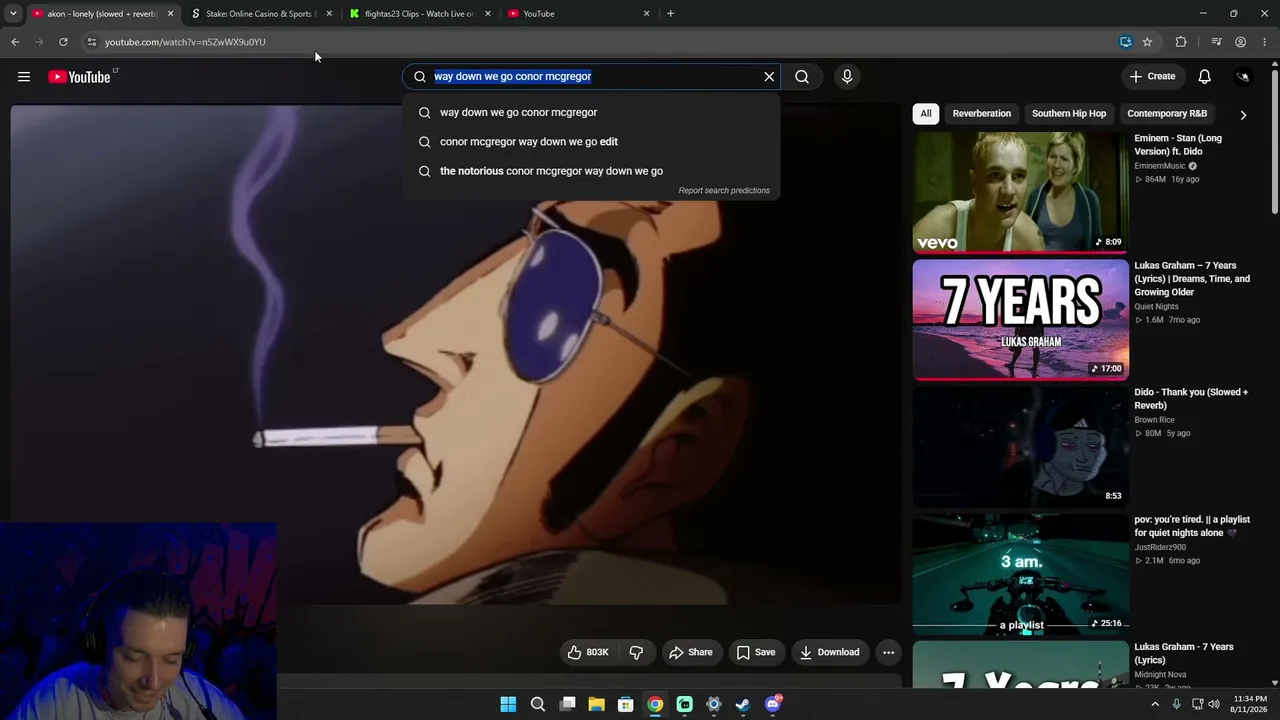
Task: Open the '3 am.' playlist thumbnail
Action: [1020, 573]
